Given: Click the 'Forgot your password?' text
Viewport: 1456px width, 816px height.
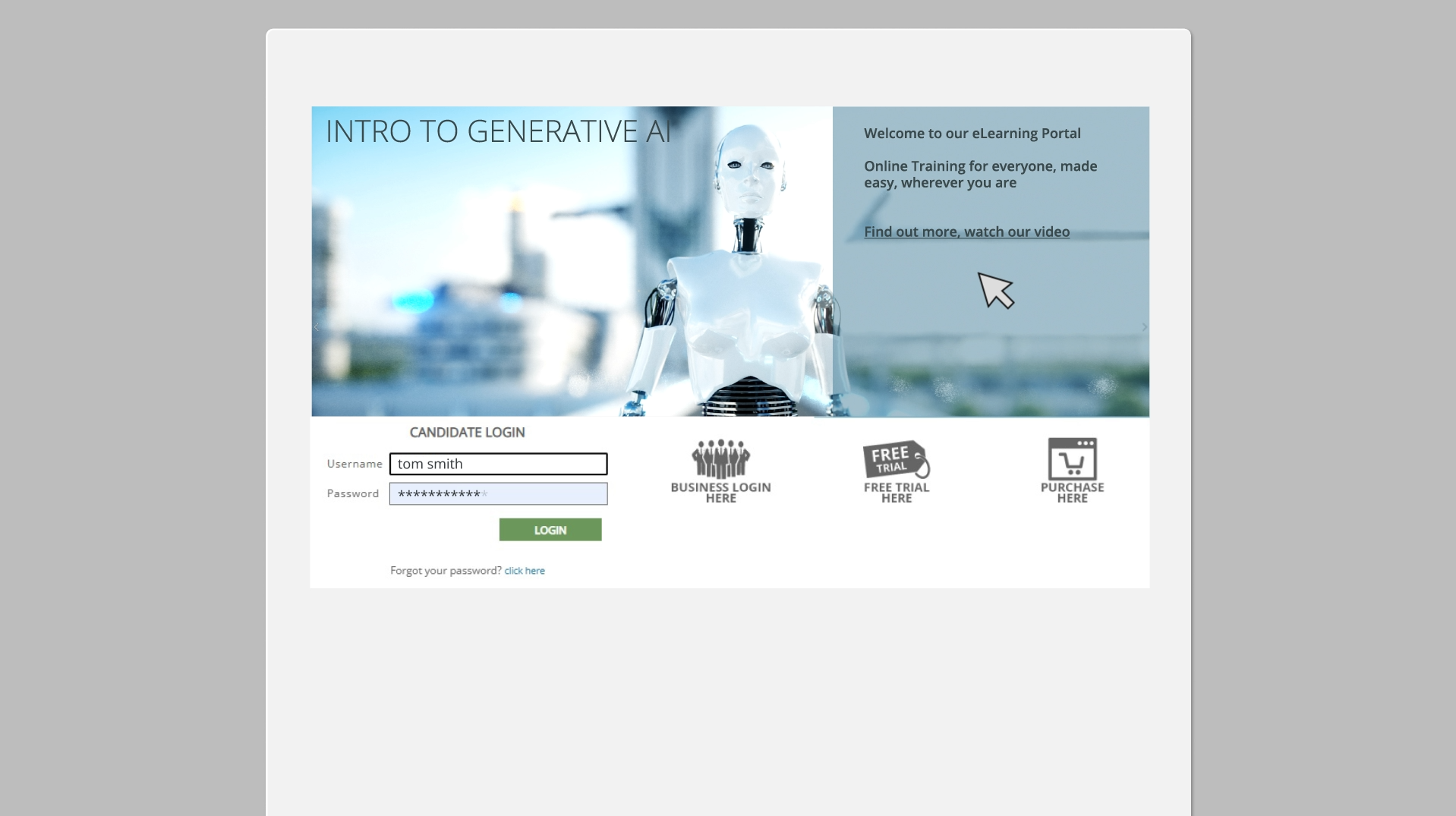Looking at the screenshot, I should click(446, 571).
